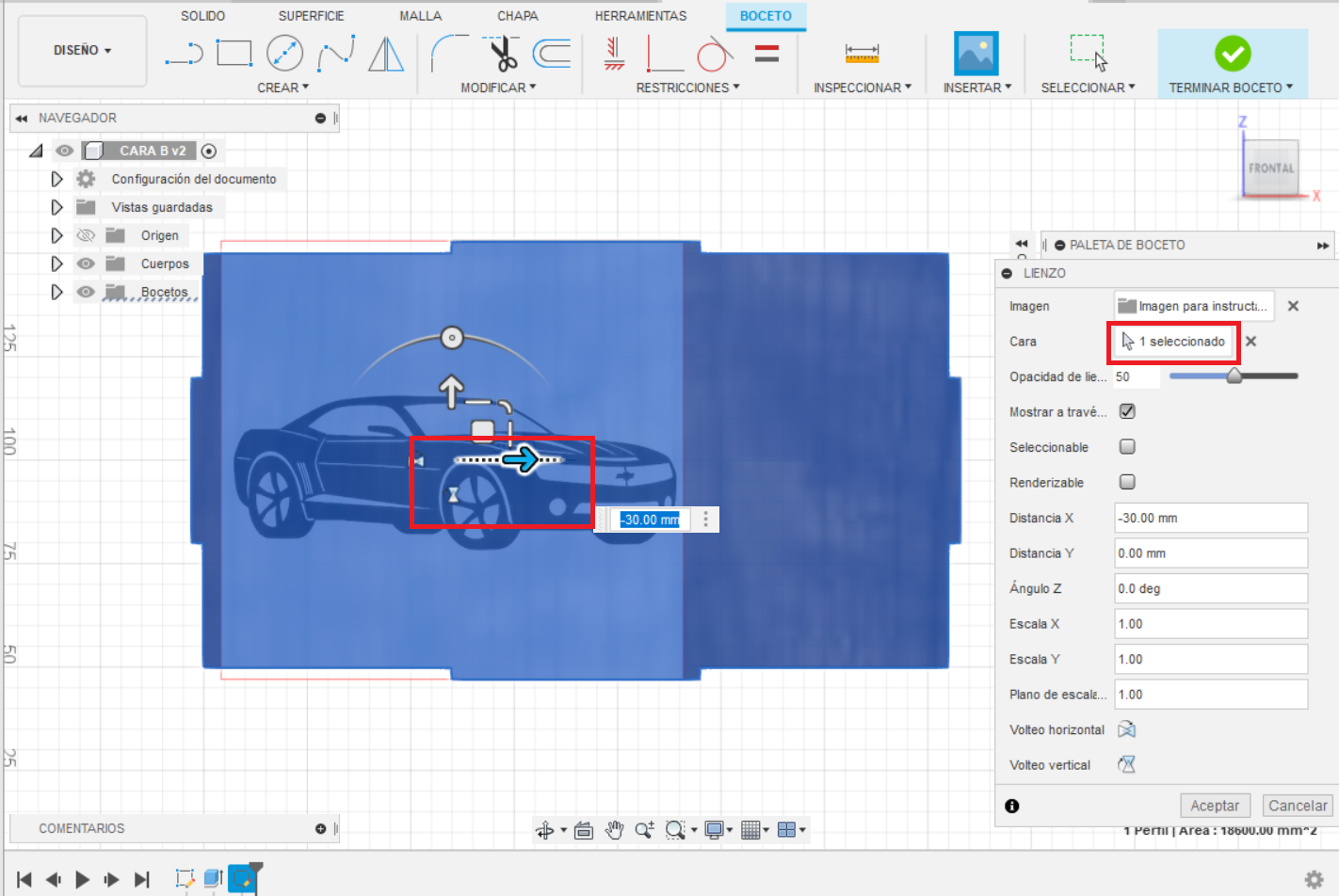Click the Measure ruler icon
The width and height of the screenshot is (1339, 896).
862,54
